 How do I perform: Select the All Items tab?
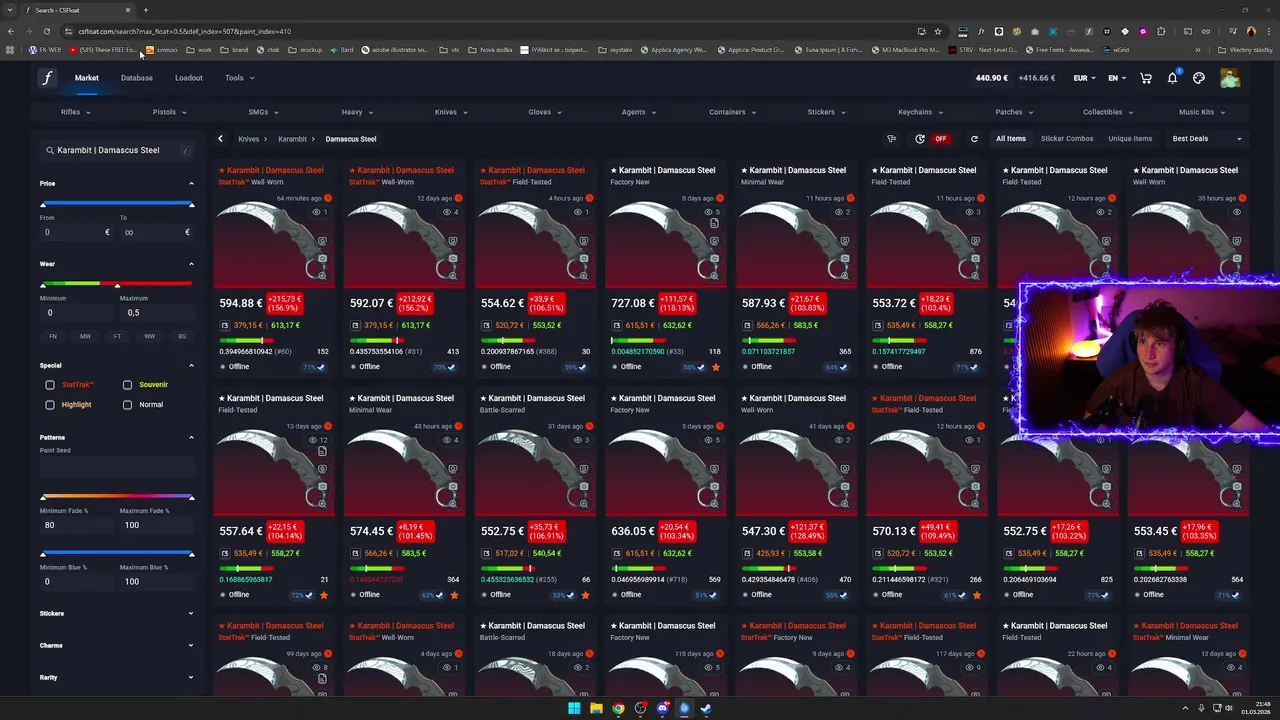coord(1010,139)
